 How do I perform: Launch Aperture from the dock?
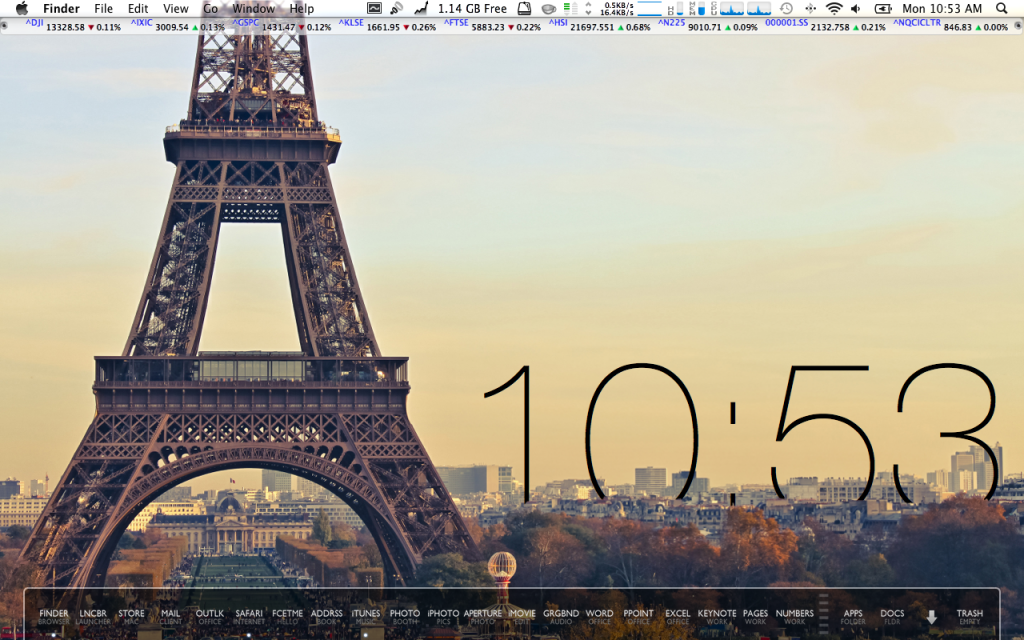(482, 616)
